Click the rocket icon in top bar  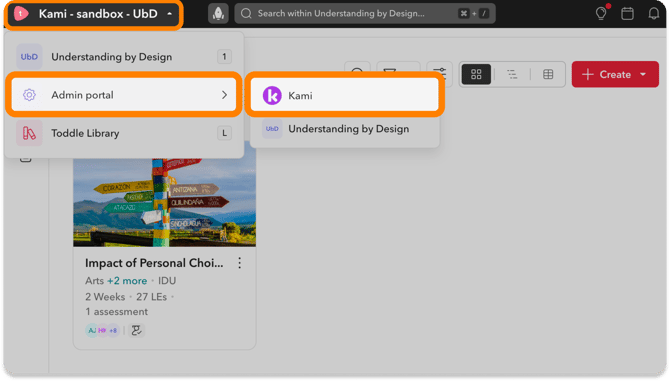[x=218, y=14]
